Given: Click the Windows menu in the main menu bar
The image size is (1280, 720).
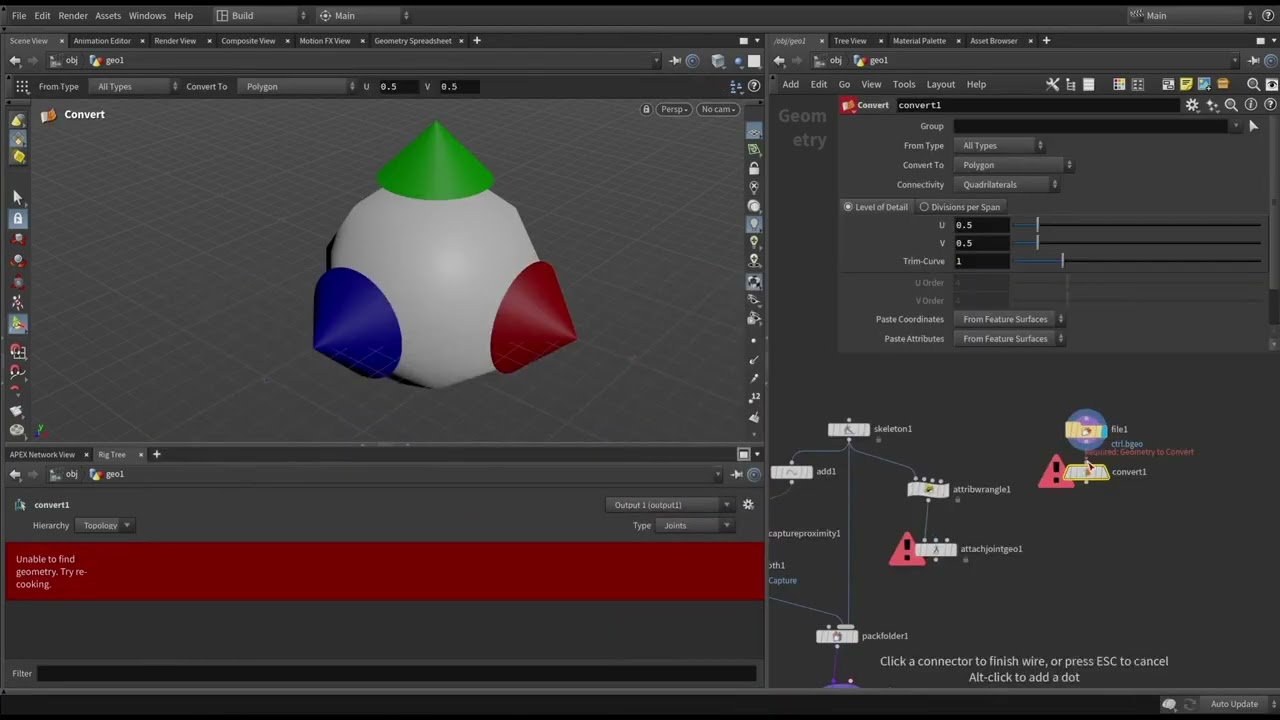Looking at the screenshot, I should 147,16.
